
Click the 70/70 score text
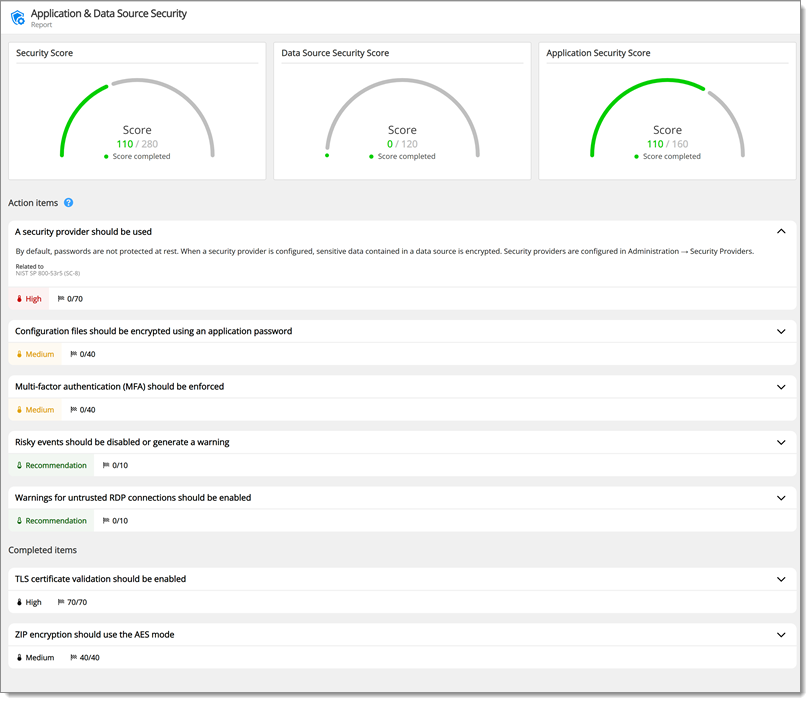[x=77, y=602]
